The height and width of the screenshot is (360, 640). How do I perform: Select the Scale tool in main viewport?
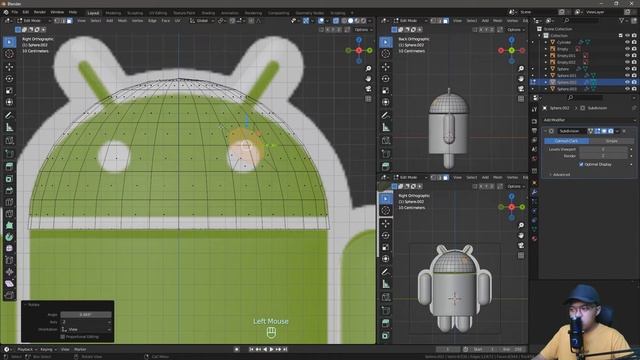(9, 90)
